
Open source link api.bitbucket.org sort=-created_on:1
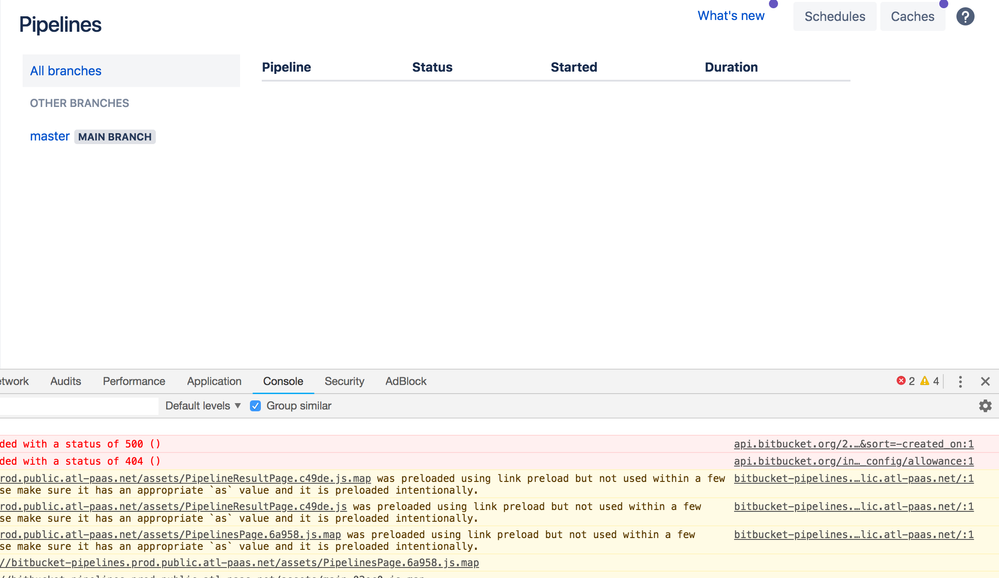pos(853,444)
